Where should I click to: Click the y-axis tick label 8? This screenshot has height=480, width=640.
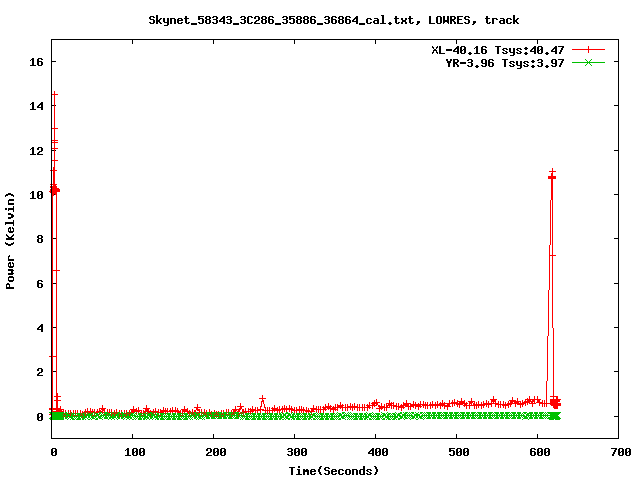tap(40, 239)
